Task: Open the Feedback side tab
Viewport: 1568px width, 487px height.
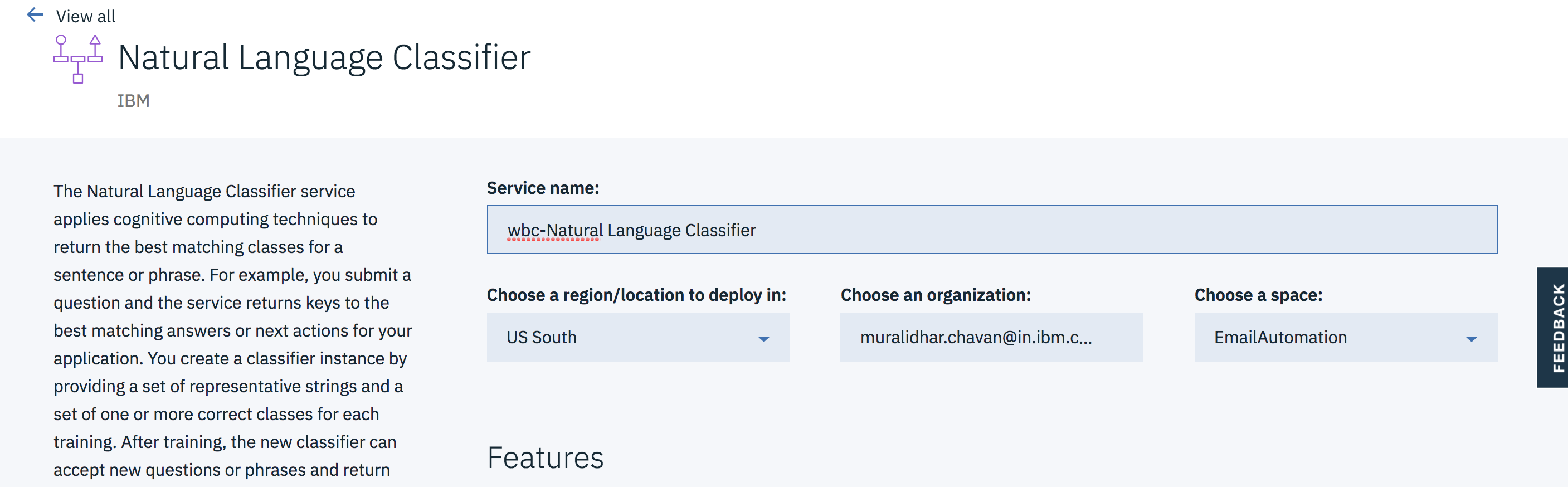Action: point(1553,328)
